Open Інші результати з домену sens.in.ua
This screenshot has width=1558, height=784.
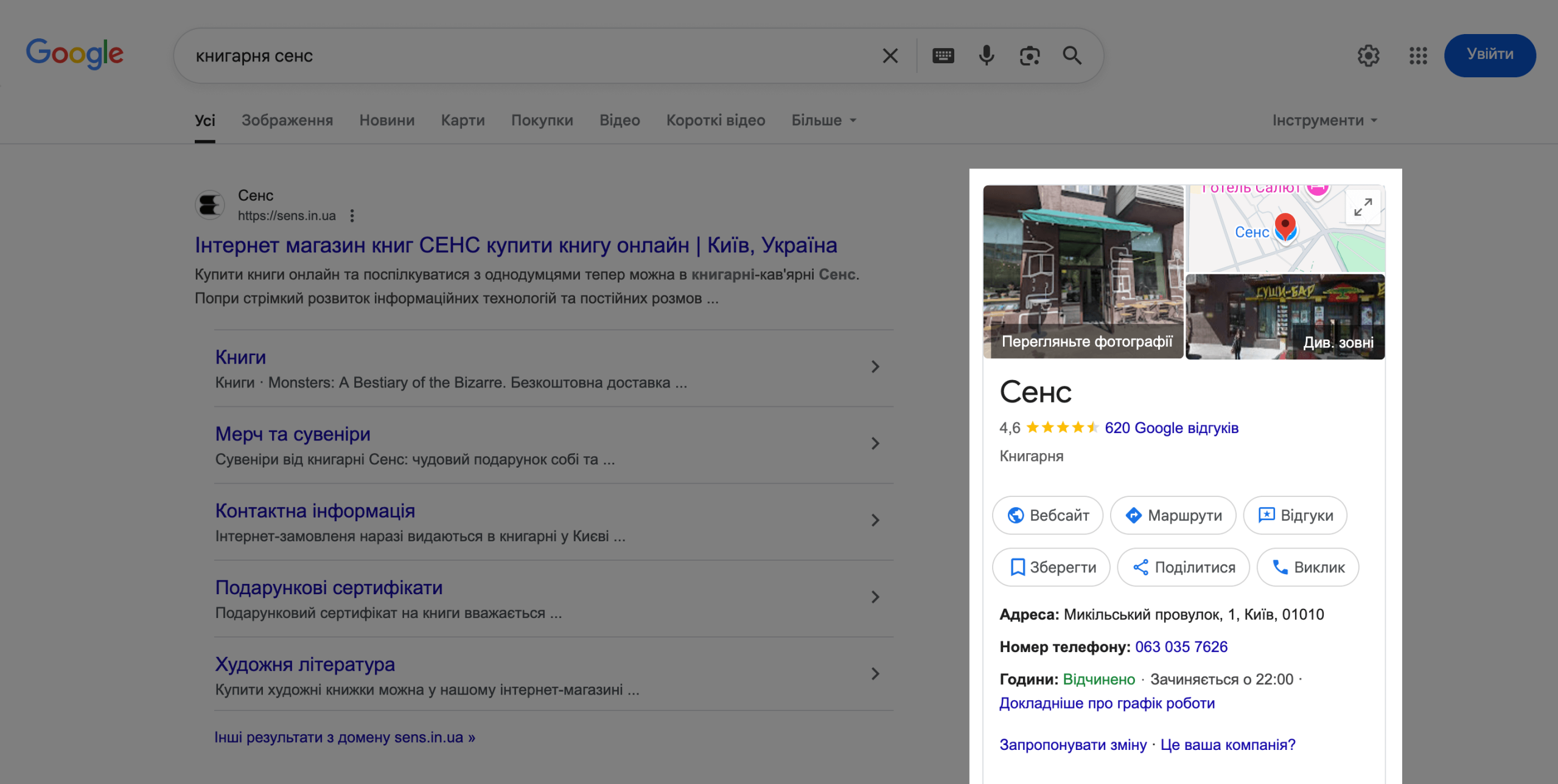click(345, 737)
